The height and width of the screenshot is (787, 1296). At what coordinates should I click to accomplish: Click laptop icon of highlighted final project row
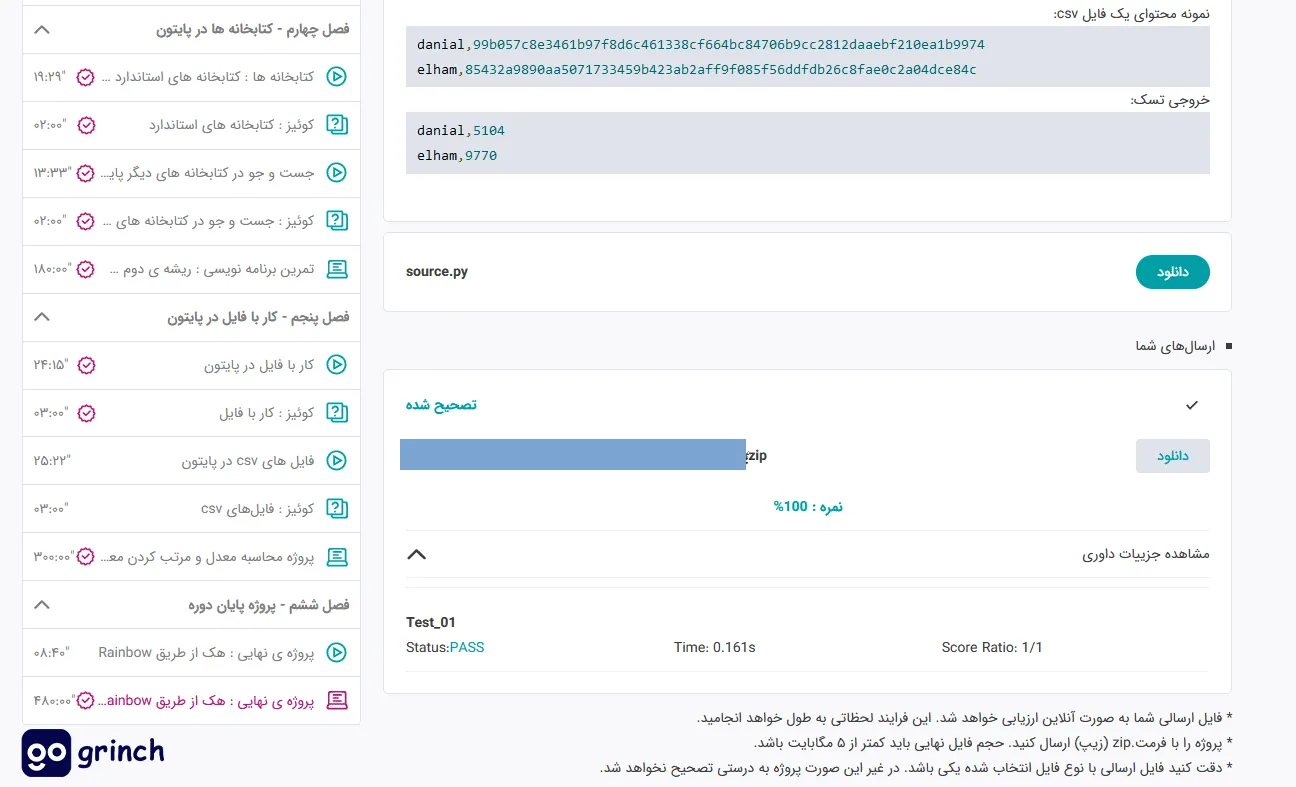tap(338, 701)
